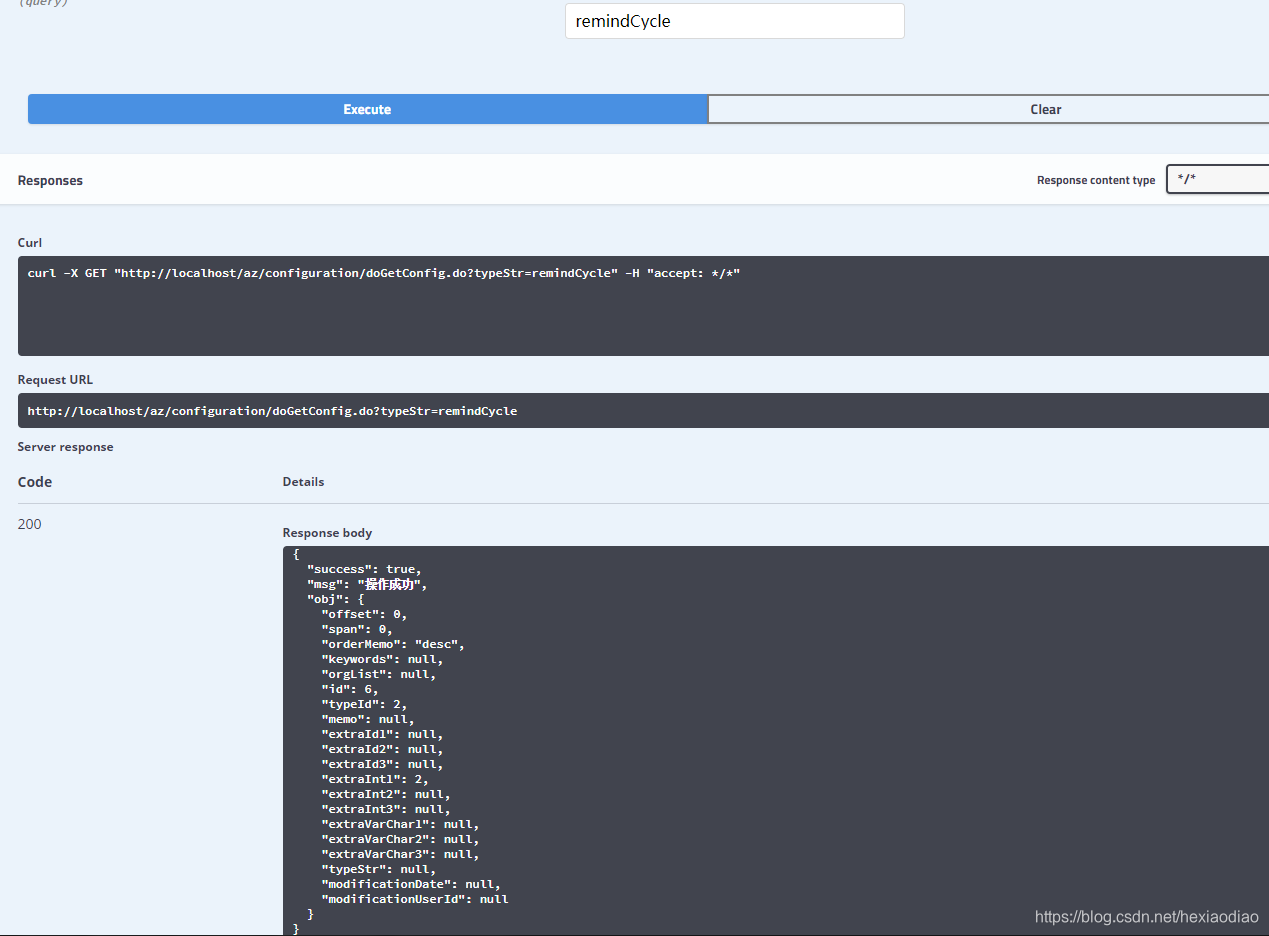This screenshot has width=1269, height=936.
Task: Click the "offset": 0 line
Action: [364, 614]
